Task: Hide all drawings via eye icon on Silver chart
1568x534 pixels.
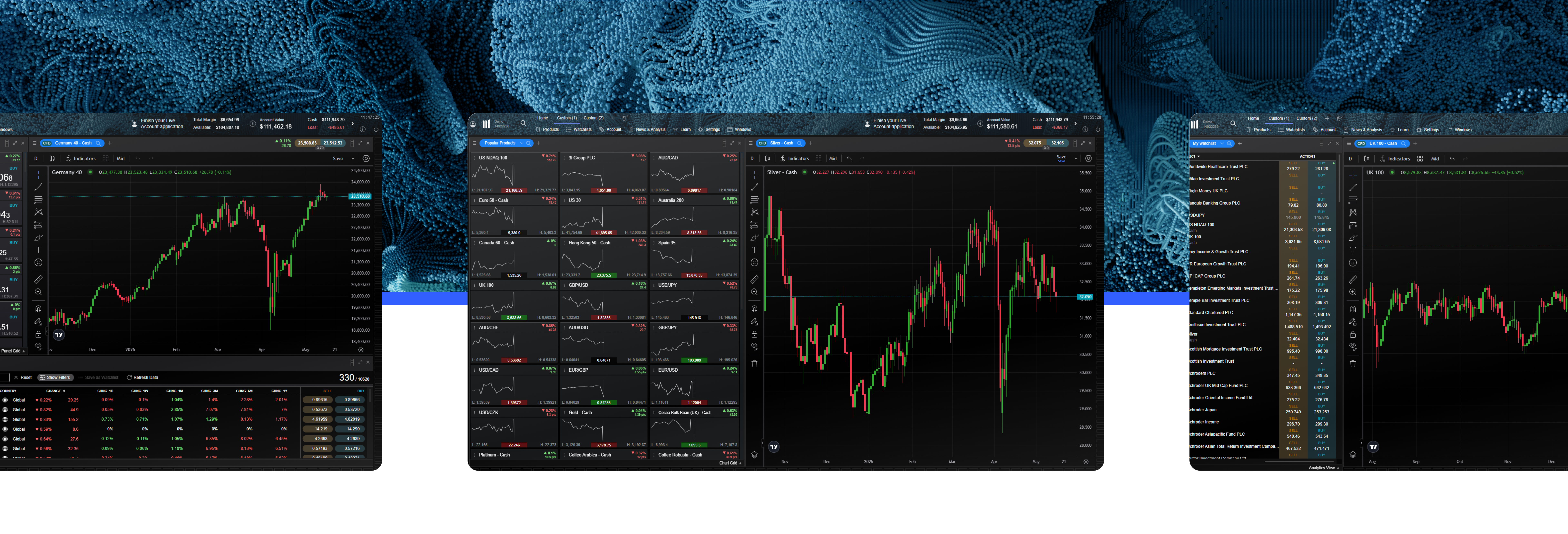Action: tap(754, 346)
